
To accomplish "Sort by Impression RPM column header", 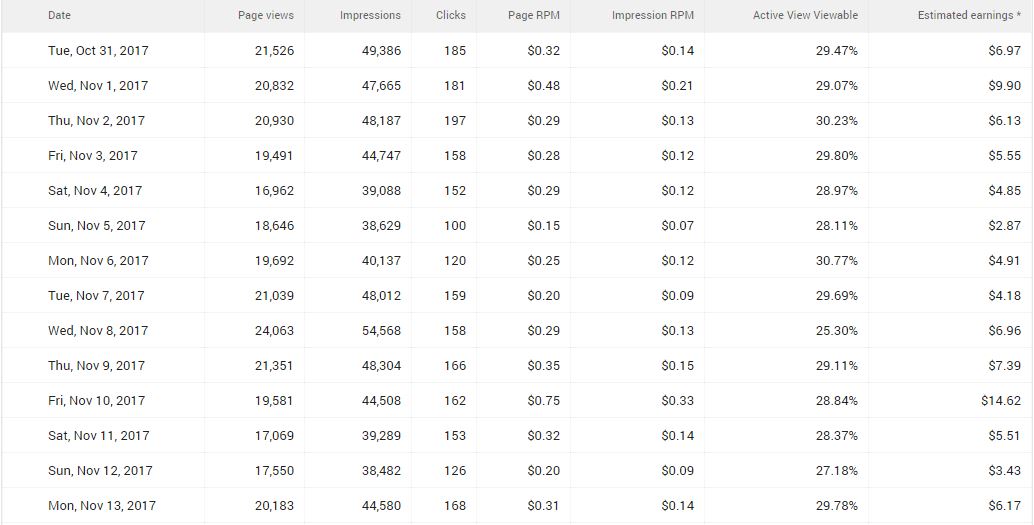I will click(652, 15).
